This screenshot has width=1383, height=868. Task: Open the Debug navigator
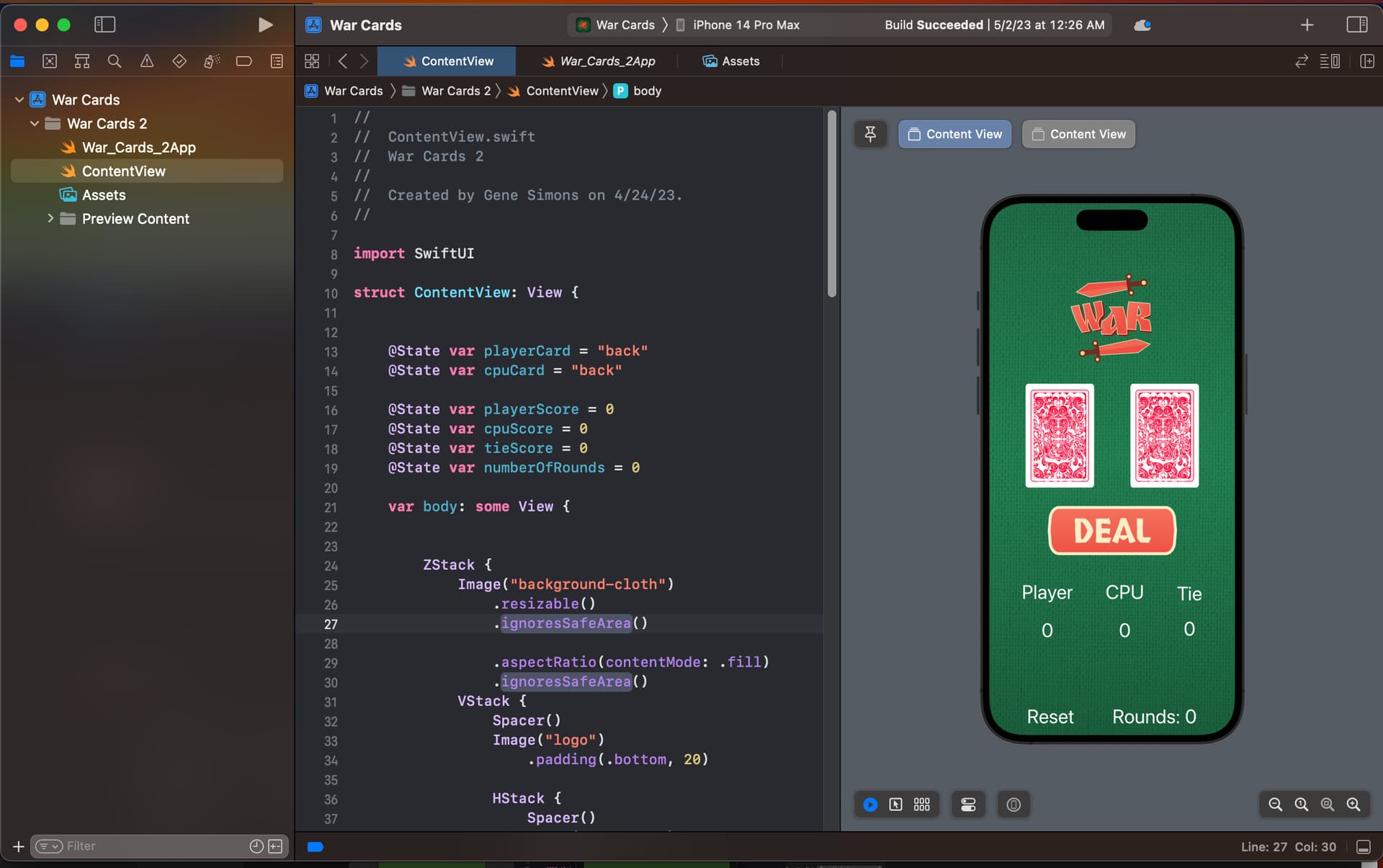click(x=212, y=61)
